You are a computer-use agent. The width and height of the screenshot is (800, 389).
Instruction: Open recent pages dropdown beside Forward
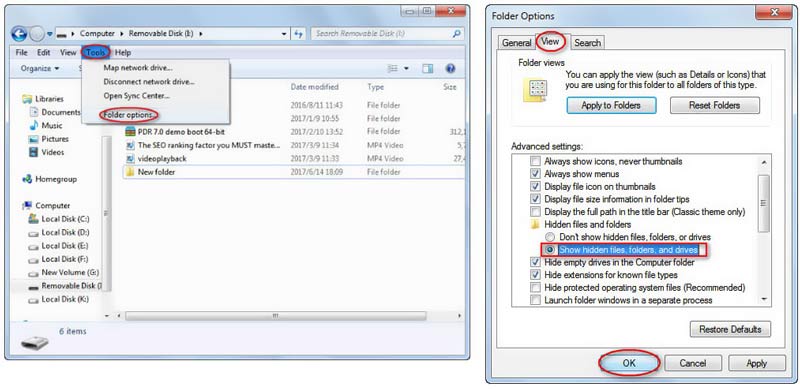point(50,34)
